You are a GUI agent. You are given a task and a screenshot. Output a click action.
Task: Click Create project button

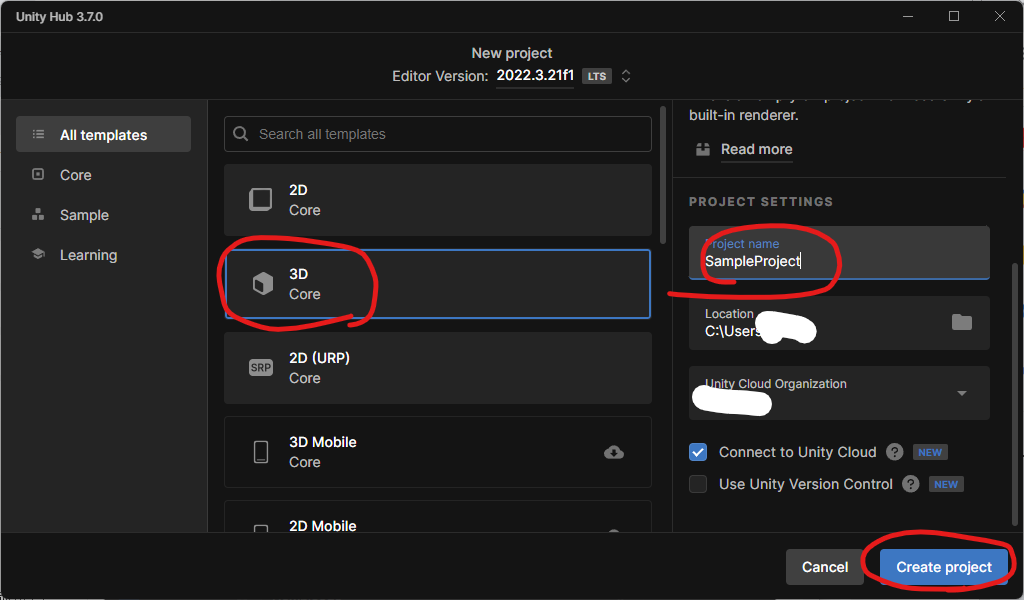click(944, 567)
